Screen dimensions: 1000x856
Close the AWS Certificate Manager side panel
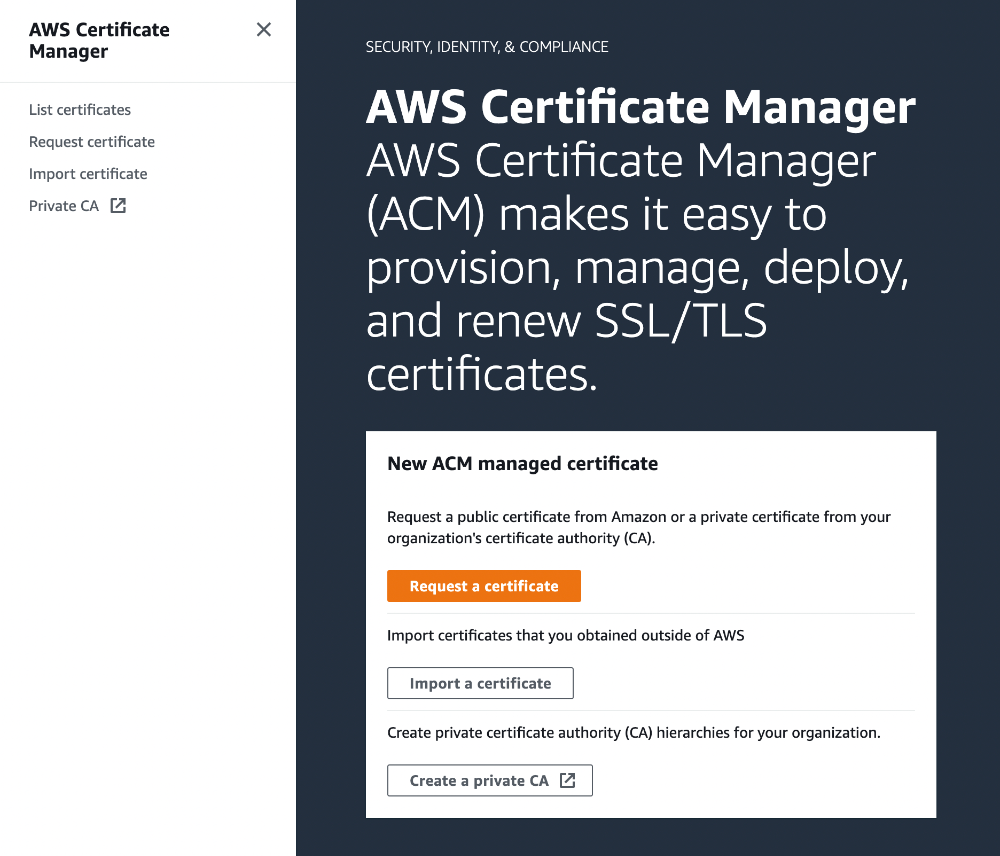click(263, 29)
